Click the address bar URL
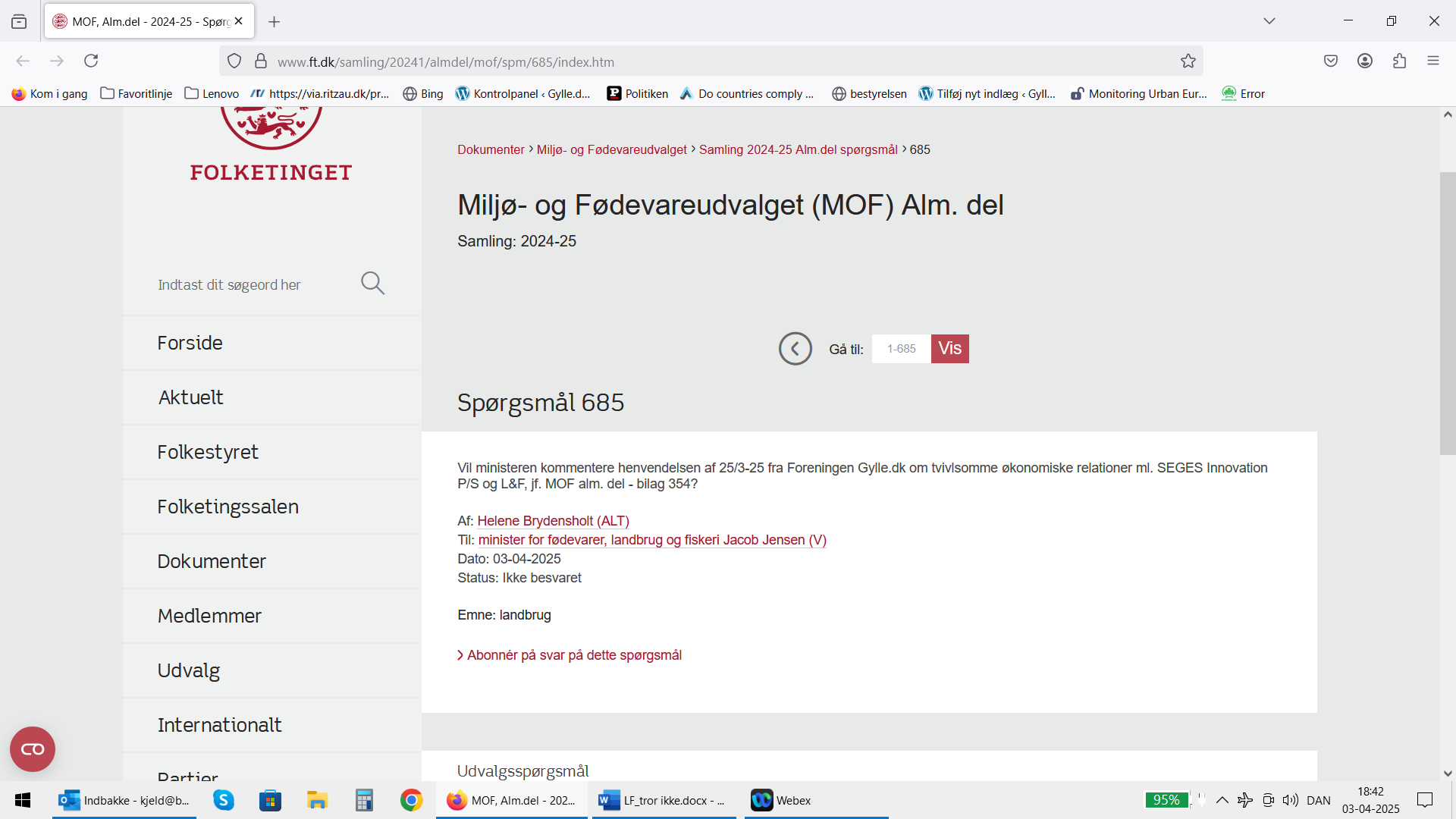This screenshot has width=1456, height=819. (x=446, y=62)
